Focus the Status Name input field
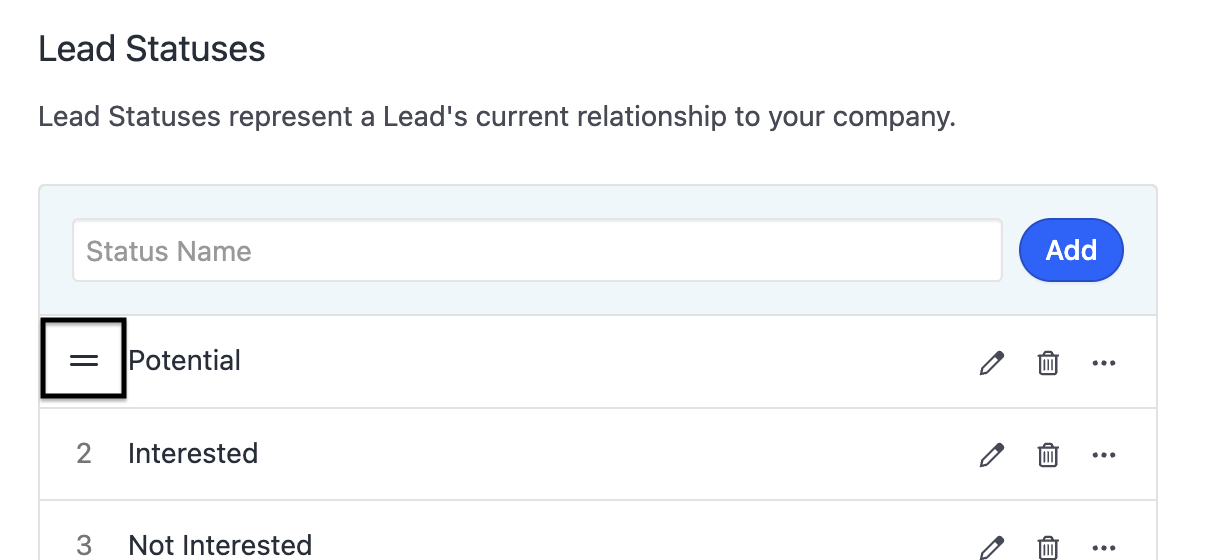Screen dimensions: 1214x560 pyautogui.click(x=537, y=250)
